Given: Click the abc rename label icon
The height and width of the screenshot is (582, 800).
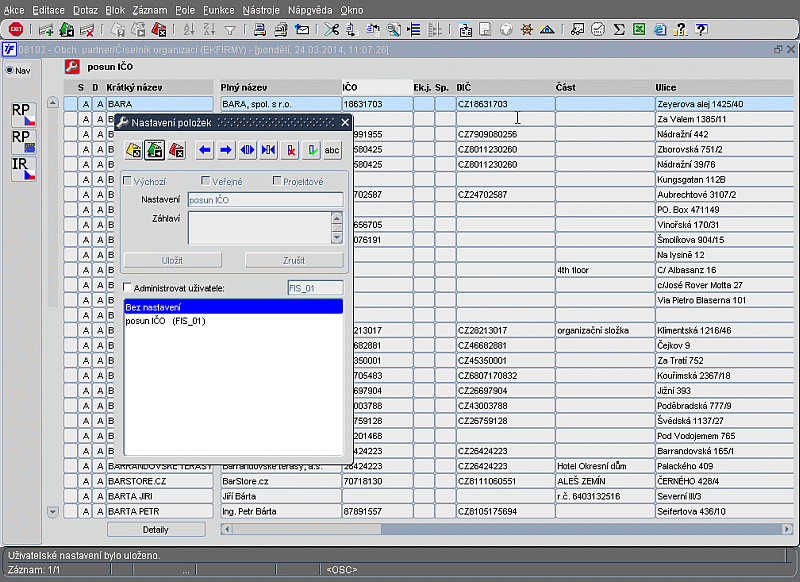Looking at the screenshot, I should [x=332, y=150].
